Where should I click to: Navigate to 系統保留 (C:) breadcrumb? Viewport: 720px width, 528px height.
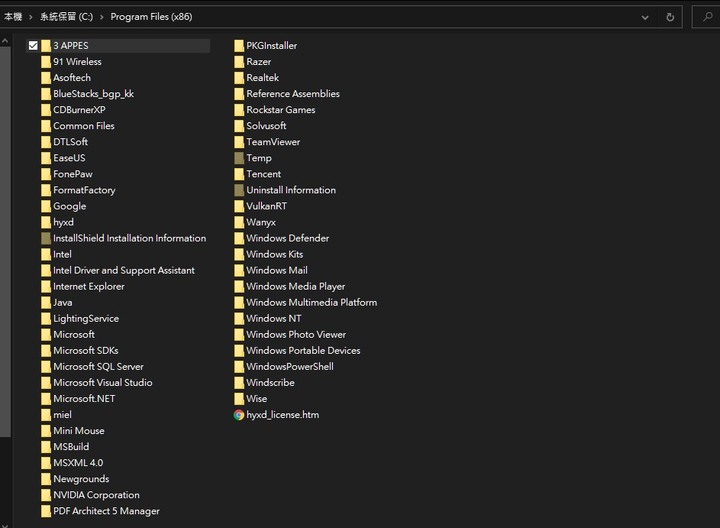click(66, 17)
